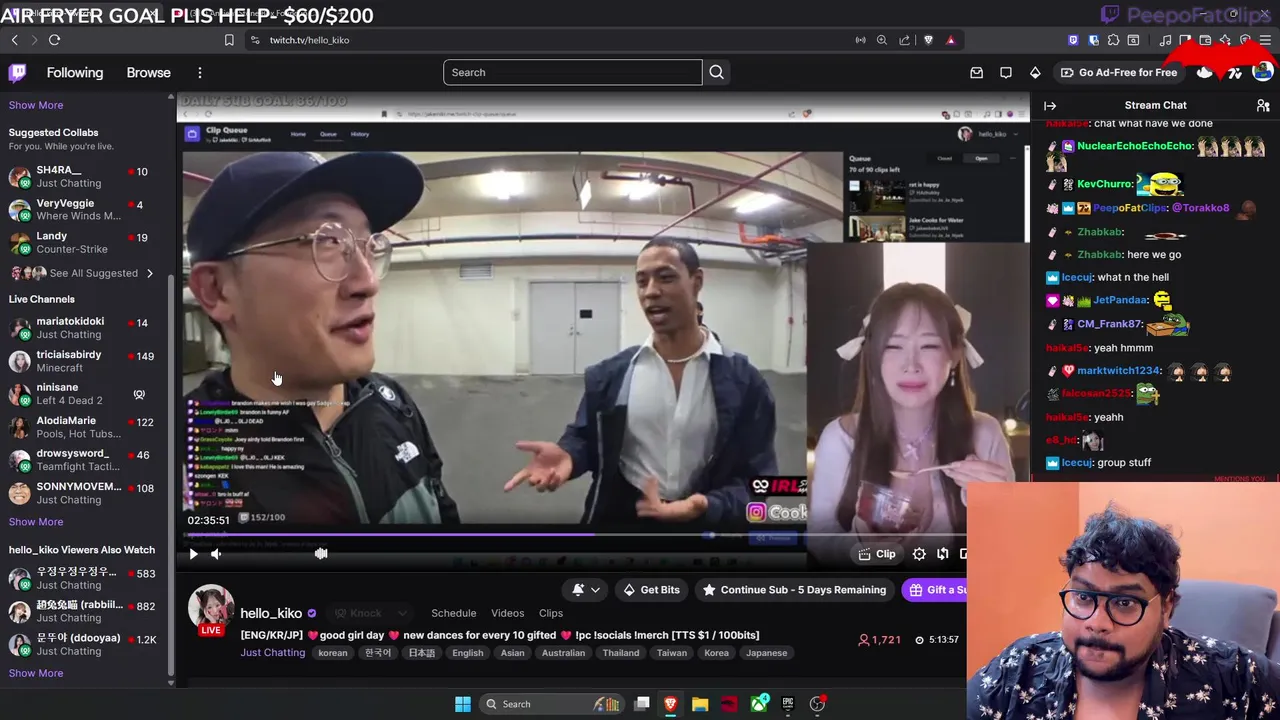Go back in browser history
The image size is (1280, 720).
pos(14,40)
